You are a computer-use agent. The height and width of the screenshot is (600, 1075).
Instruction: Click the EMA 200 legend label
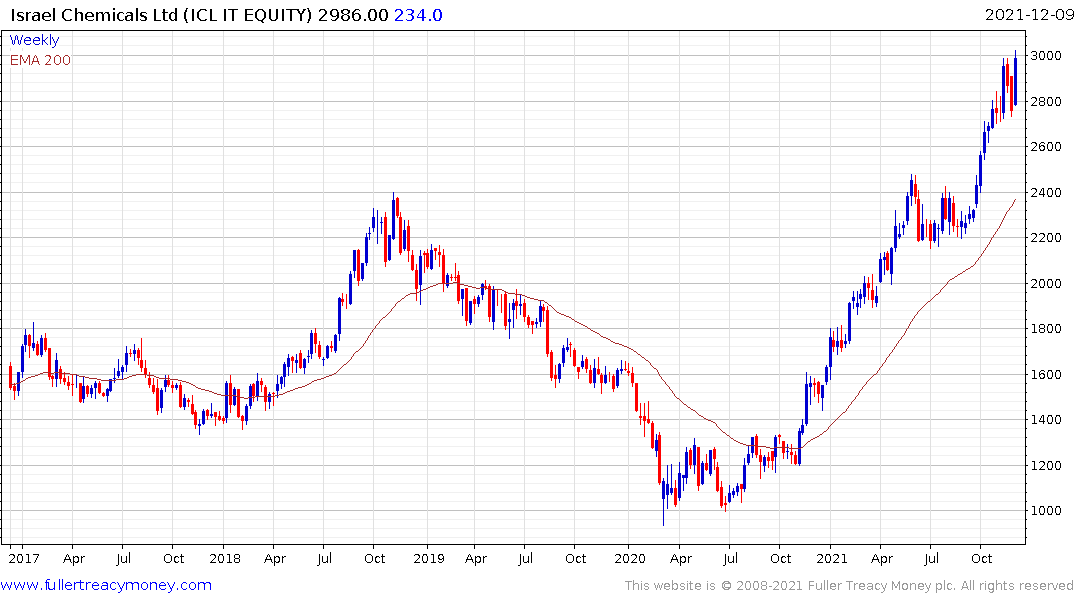(x=40, y=60)
